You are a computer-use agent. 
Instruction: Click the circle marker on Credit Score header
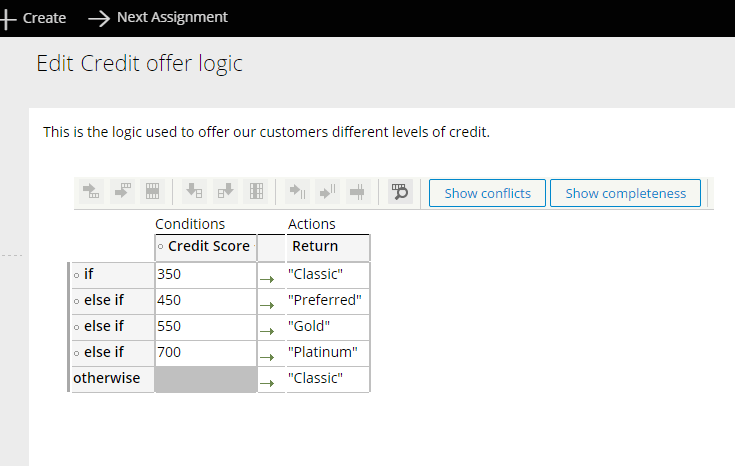point(161,247)
